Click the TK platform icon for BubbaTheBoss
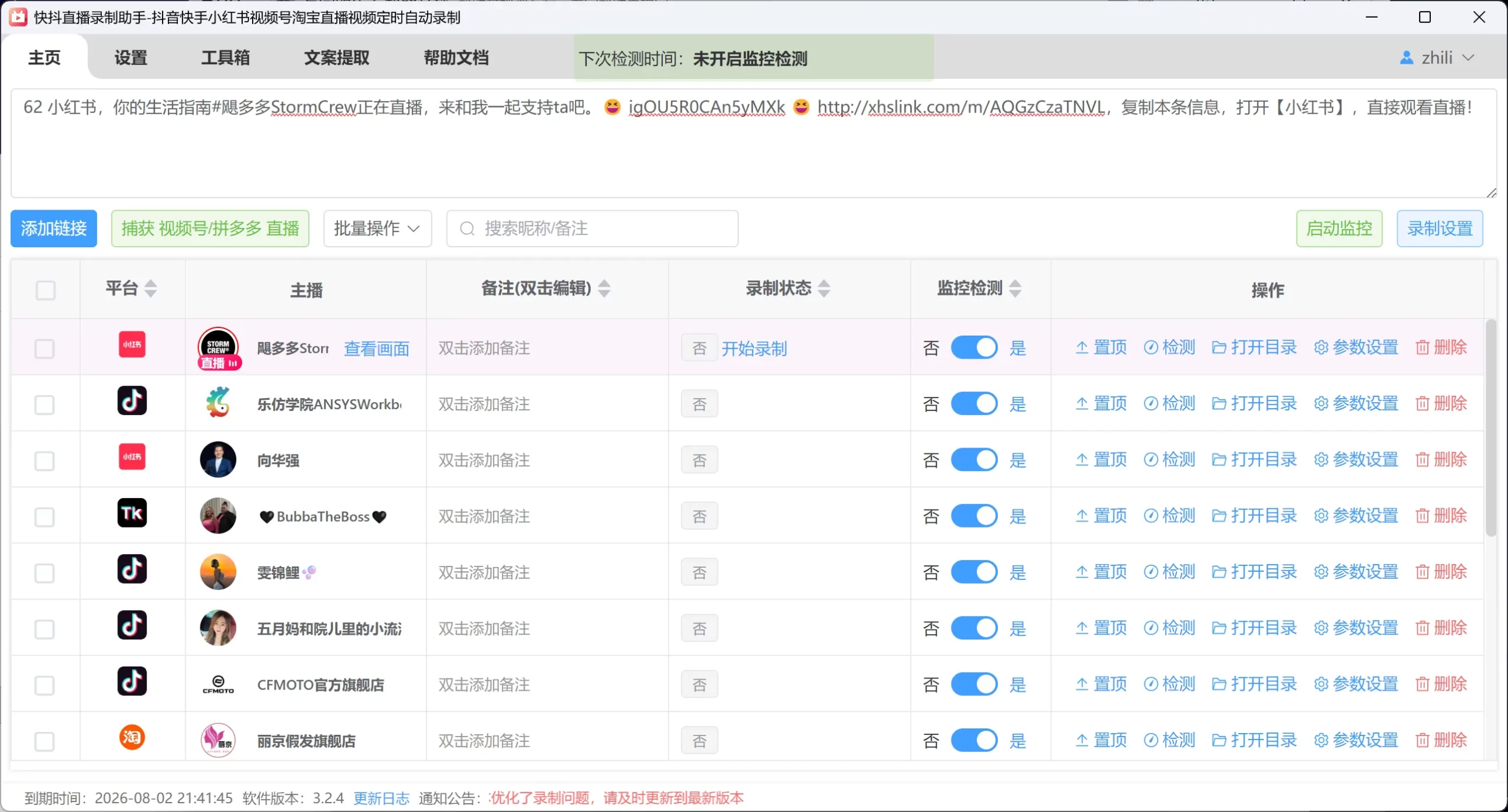 point(132,513)
